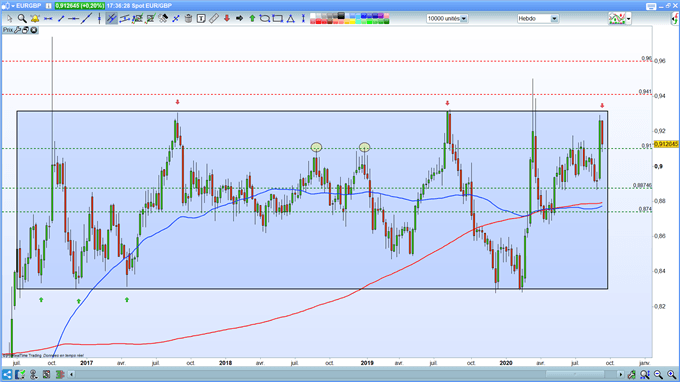Screen dimensions: 680x382
Task: Pick the black color swatch
Action: click(341, 16)
